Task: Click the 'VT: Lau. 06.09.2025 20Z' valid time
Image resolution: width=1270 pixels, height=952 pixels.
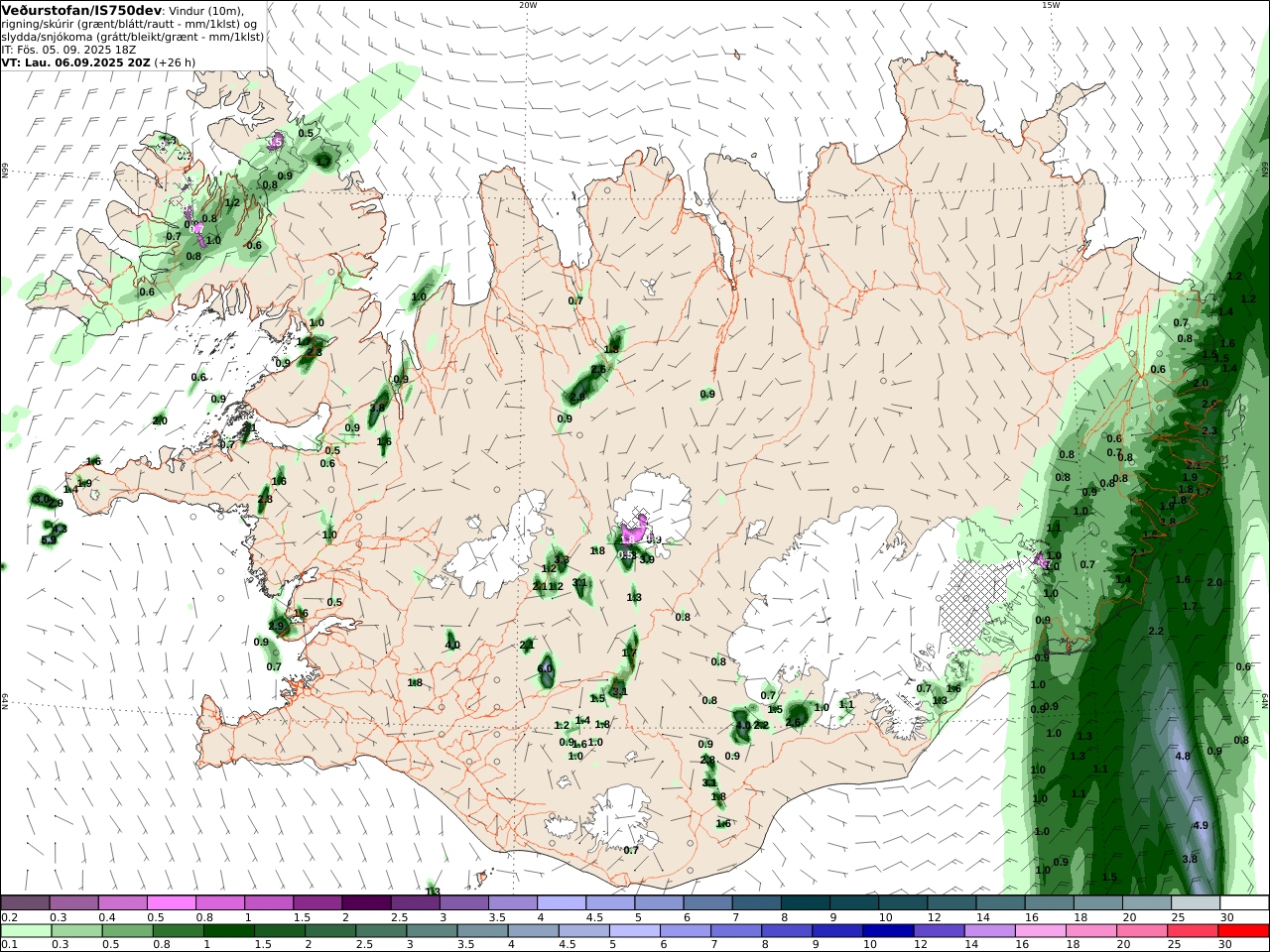Action: 76,62
